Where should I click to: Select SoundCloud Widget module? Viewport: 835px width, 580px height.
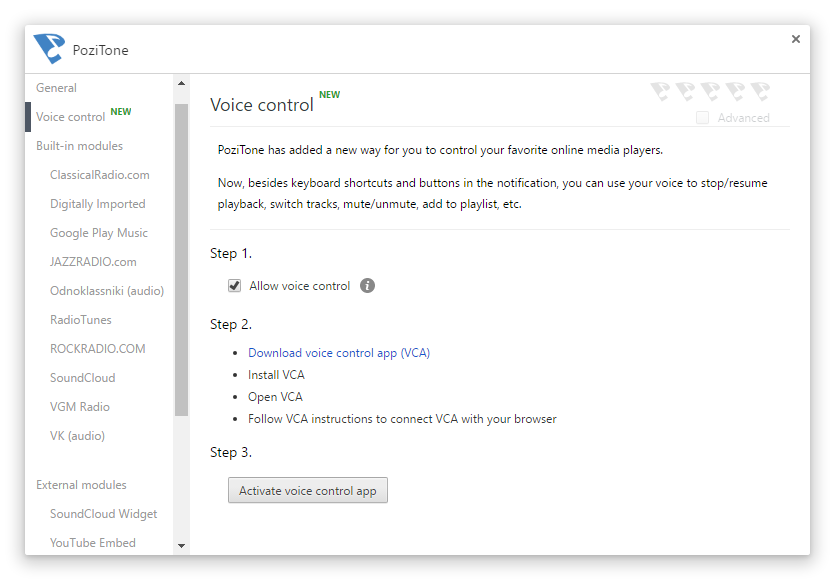(x=103, y=514)
